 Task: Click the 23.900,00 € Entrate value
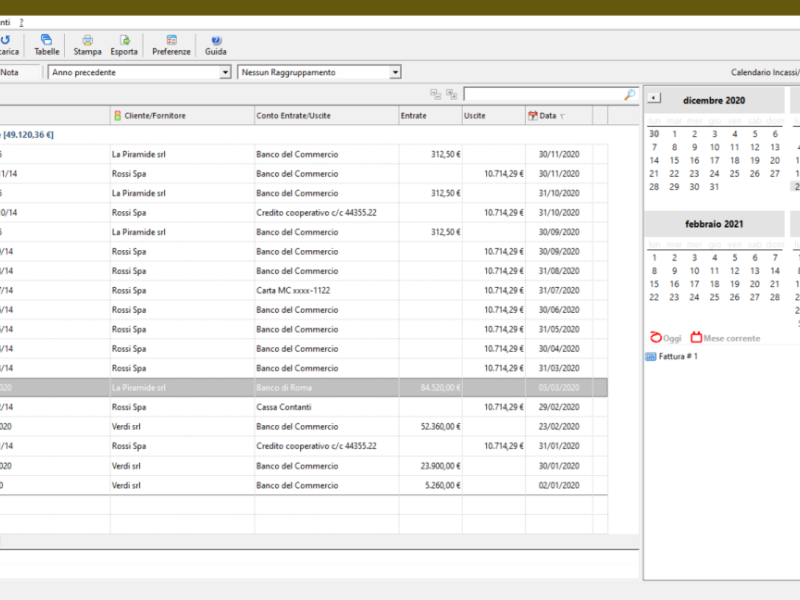pos(440,466)
